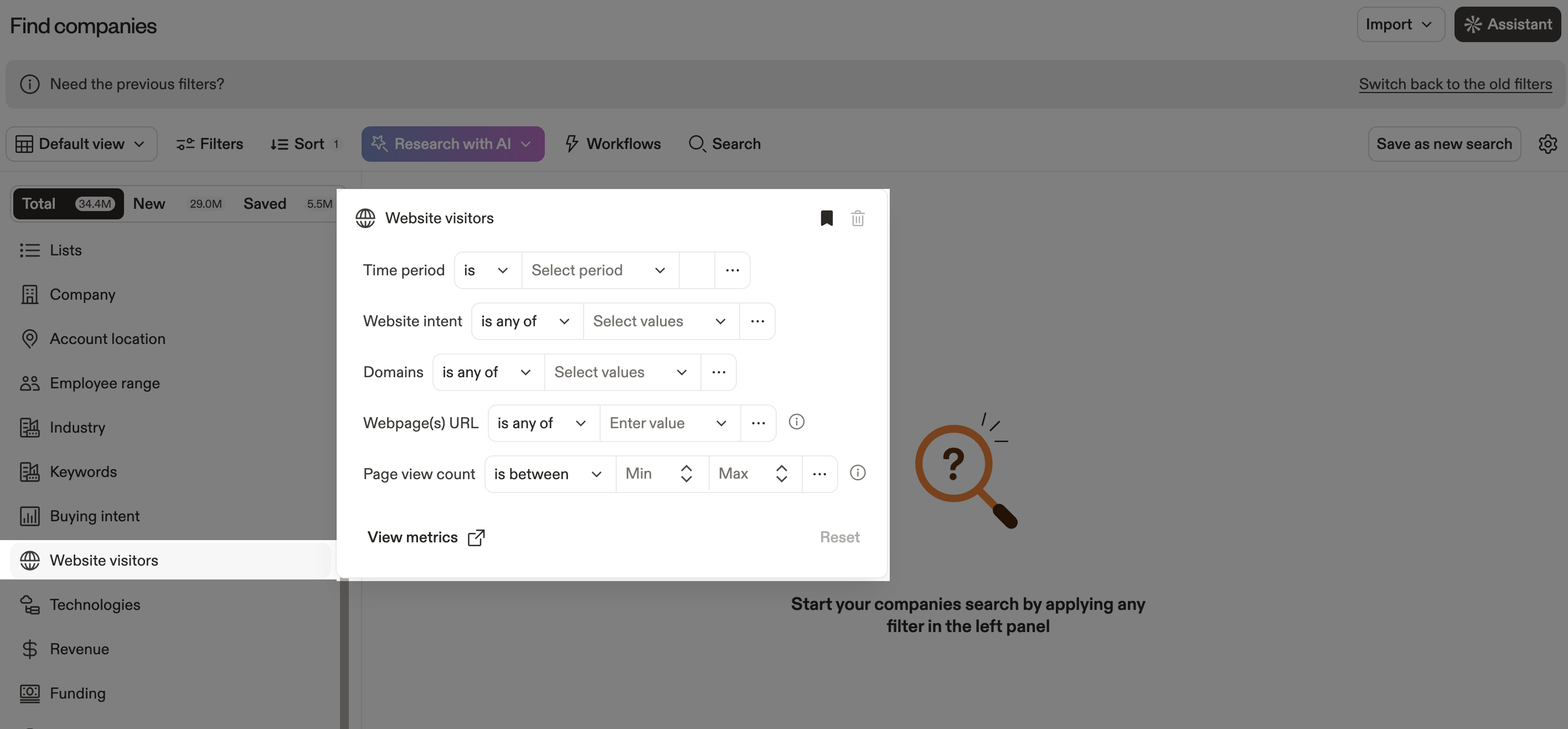This screenshot has width=1568, height=729.
Task: Click info icon beside Page view count
Action: pyautogui.click(x=857, y=473)
